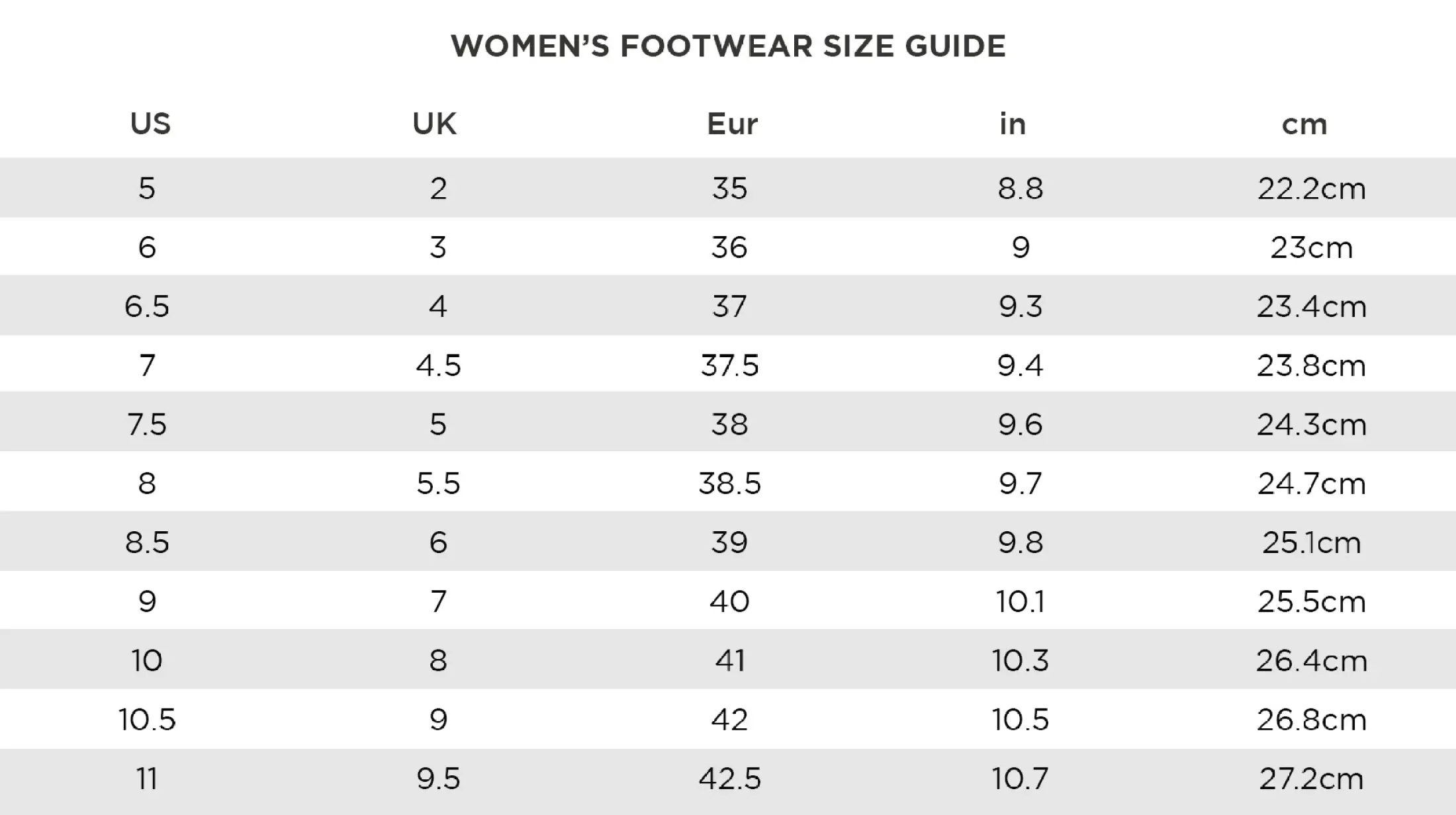Image resolution: width=1456 pixels, height=815 pixels.
Task: Click Eur size 38.5 cell
Action: pyautogui.click(x=729, y=484)
